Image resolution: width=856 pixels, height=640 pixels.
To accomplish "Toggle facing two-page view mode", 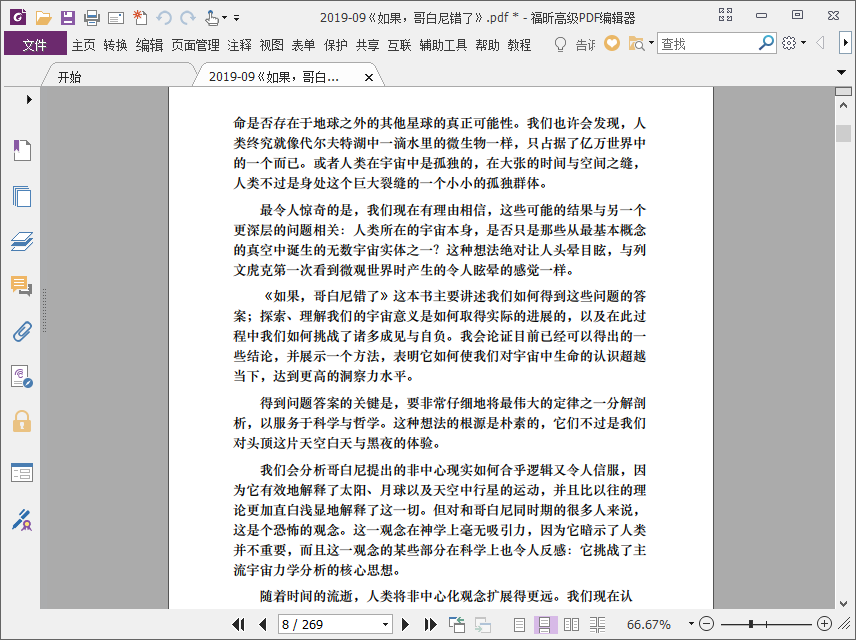I will (x=571, y=624).
